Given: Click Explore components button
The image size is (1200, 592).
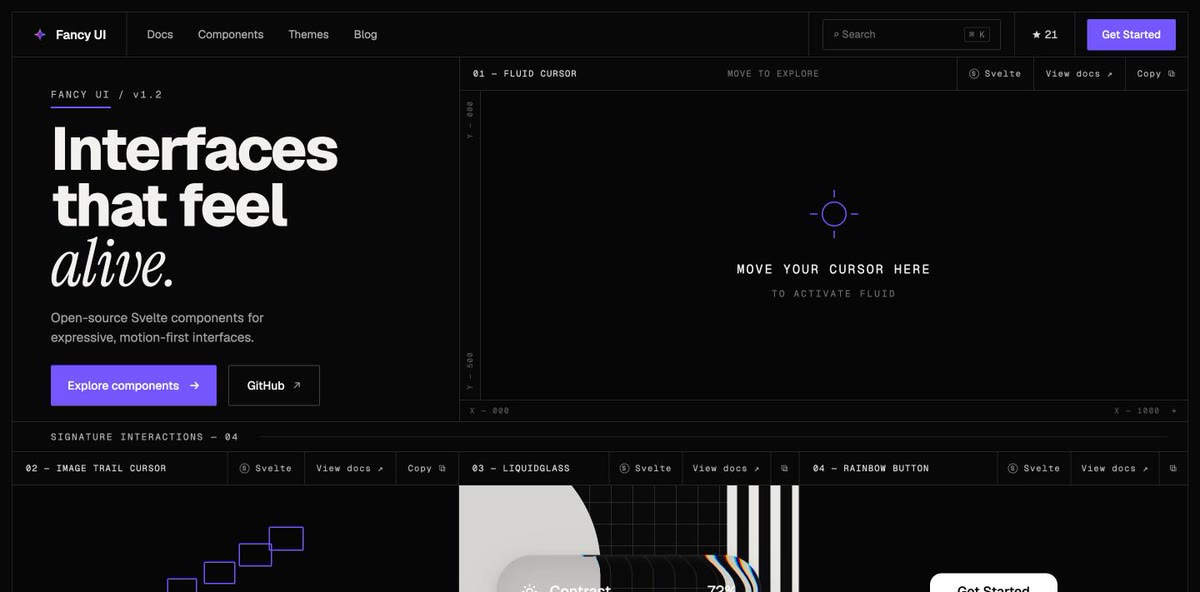Looking at the screenshot, I should click(134, 386).
